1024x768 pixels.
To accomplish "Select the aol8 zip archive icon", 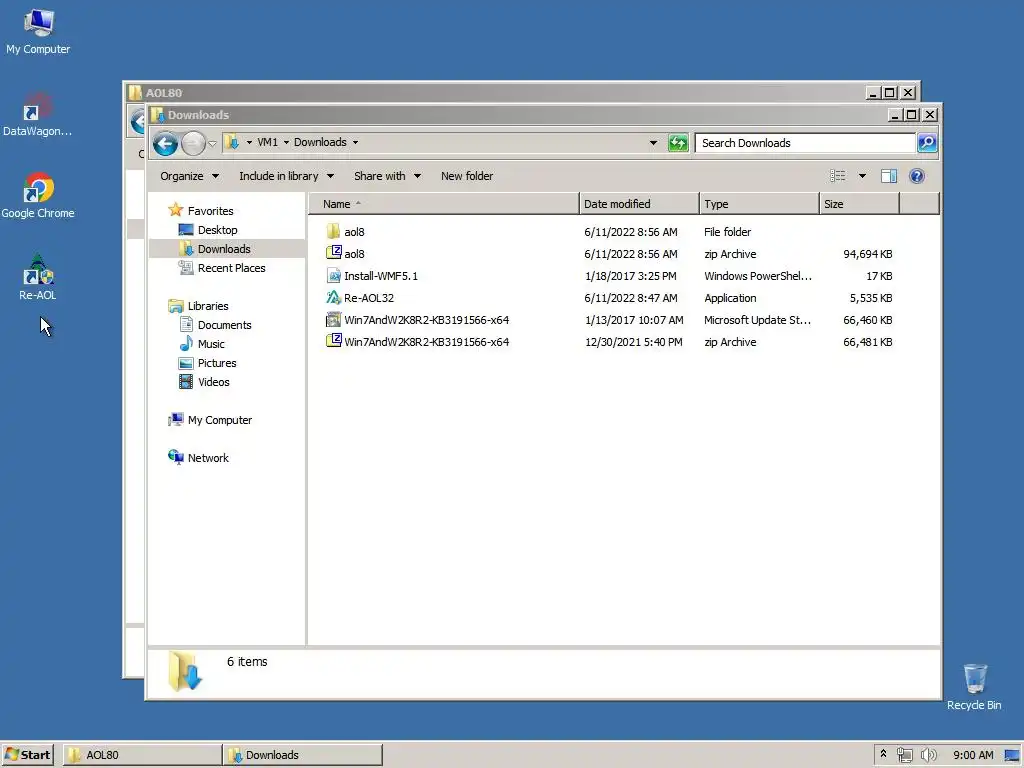I will (x=334, y=253).
